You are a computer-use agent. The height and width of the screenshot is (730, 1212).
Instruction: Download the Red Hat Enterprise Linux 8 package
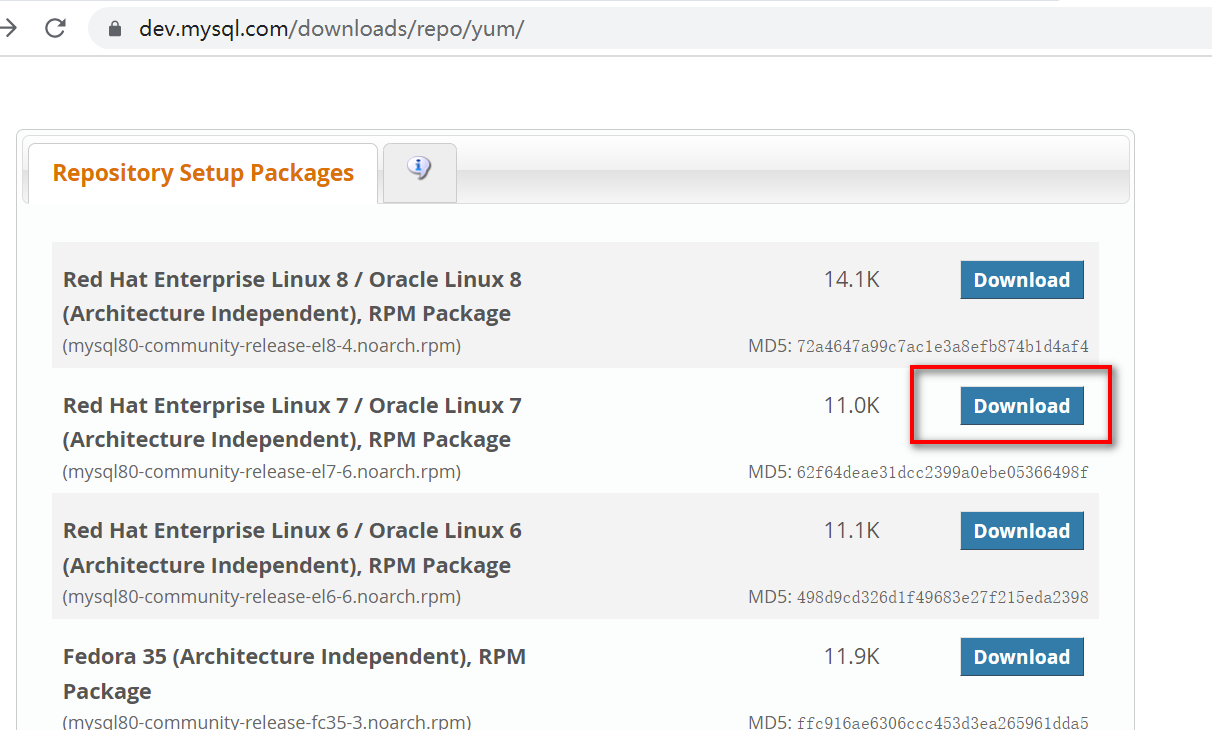pyautogui.click(x=1022, y=280)
